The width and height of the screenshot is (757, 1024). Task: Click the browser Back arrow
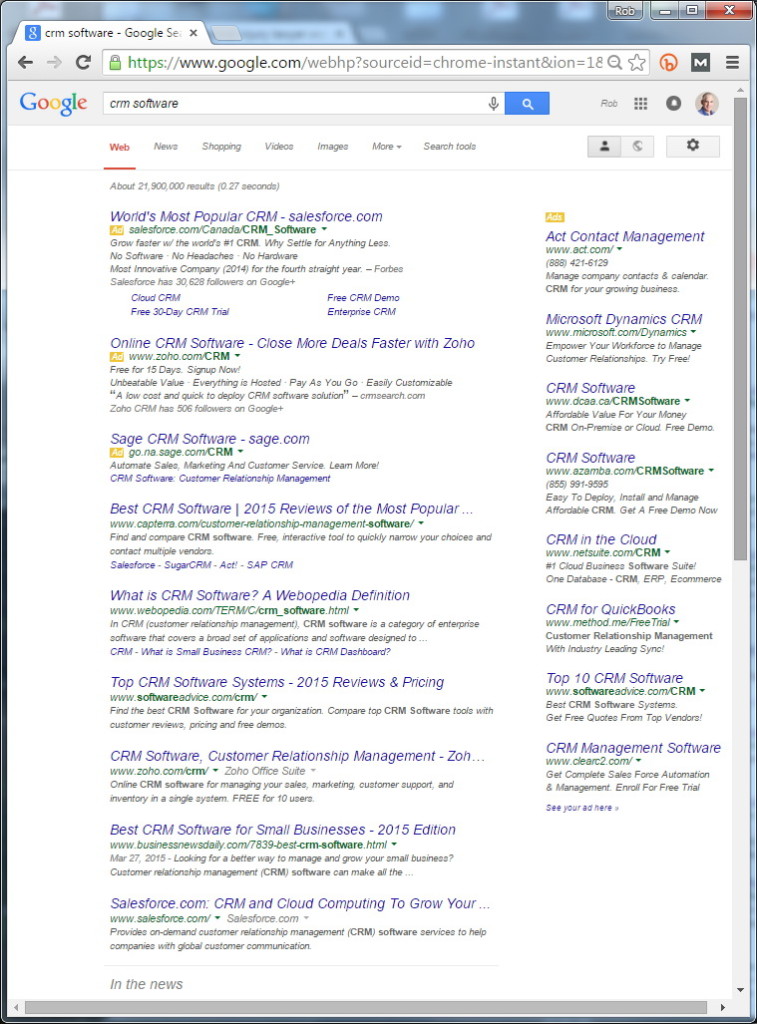[x=25, y=63]
